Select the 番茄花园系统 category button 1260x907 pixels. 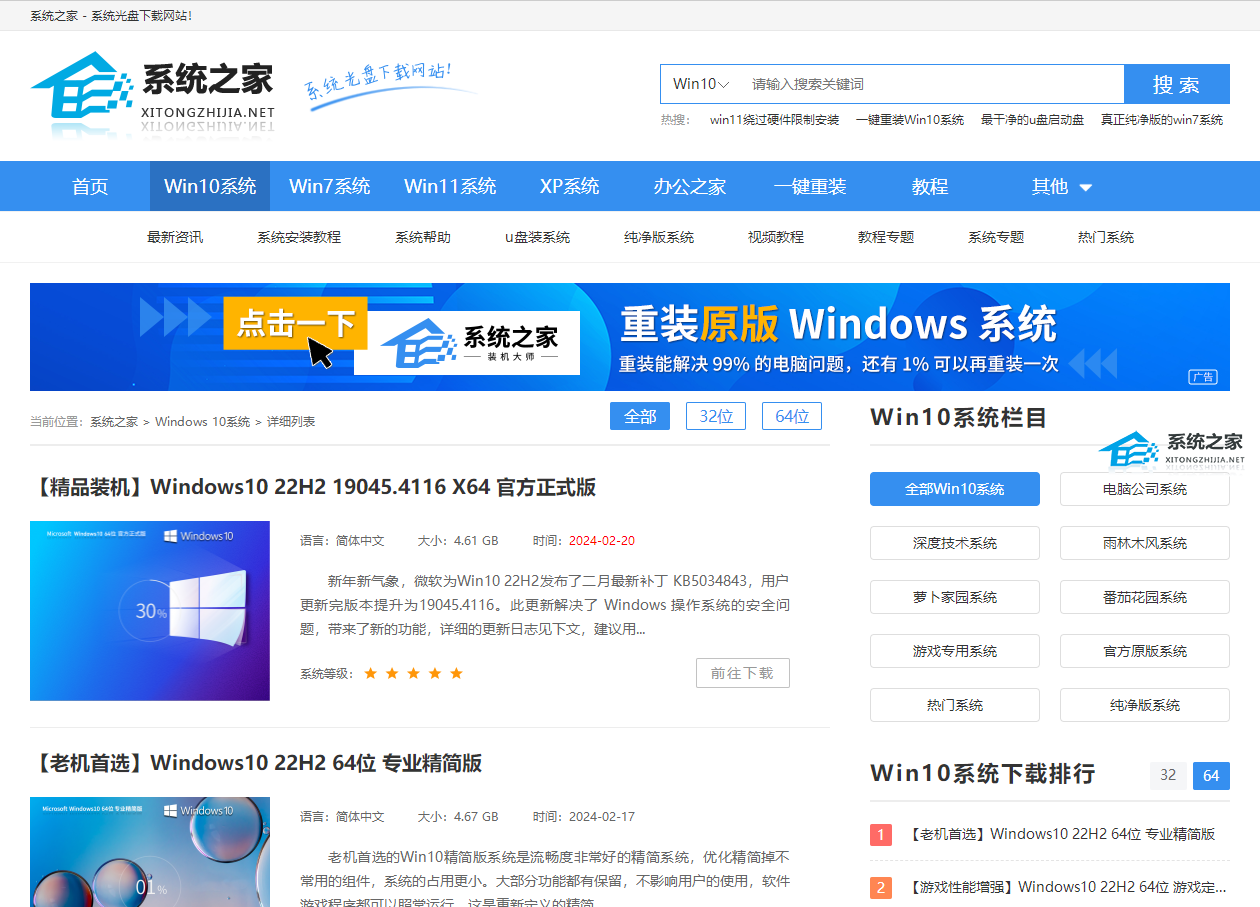tap(1145, 597)
